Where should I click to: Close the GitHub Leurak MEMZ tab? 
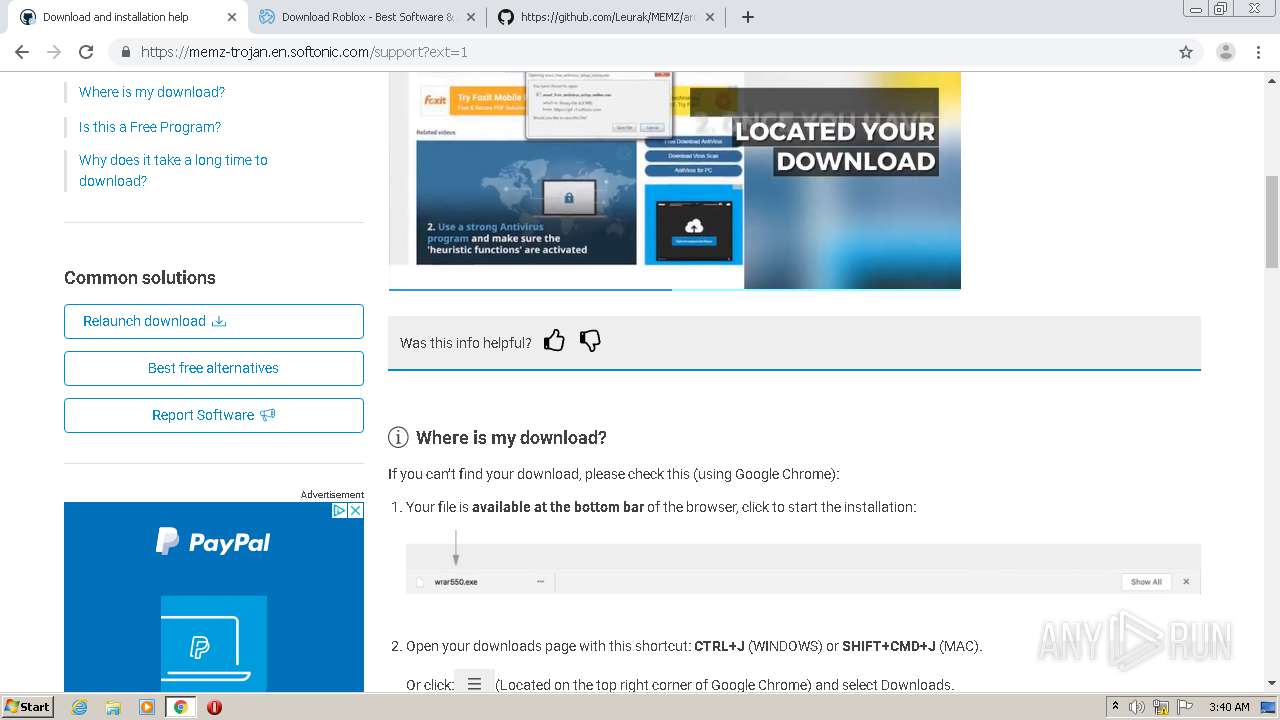[710, 17]
